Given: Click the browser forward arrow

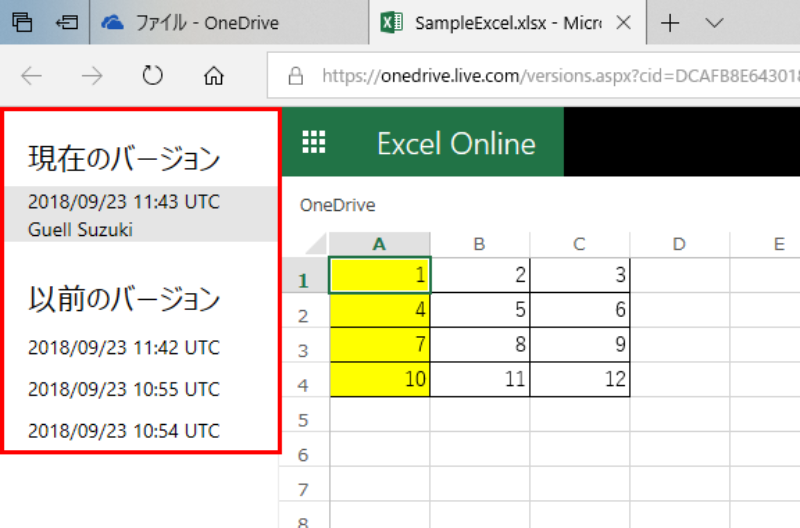Looking at the screenshot, I should pos(92,76).
